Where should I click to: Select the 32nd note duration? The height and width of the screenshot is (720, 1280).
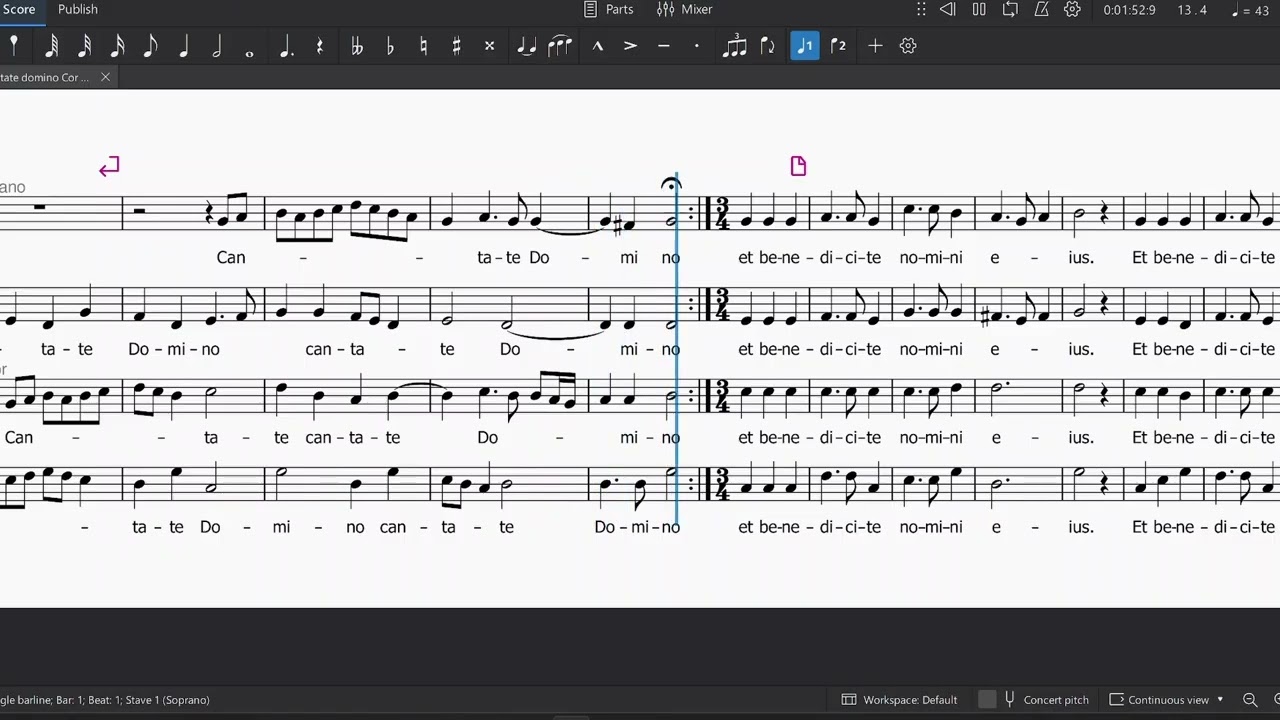pyautogui.click(x=85, y=45)
